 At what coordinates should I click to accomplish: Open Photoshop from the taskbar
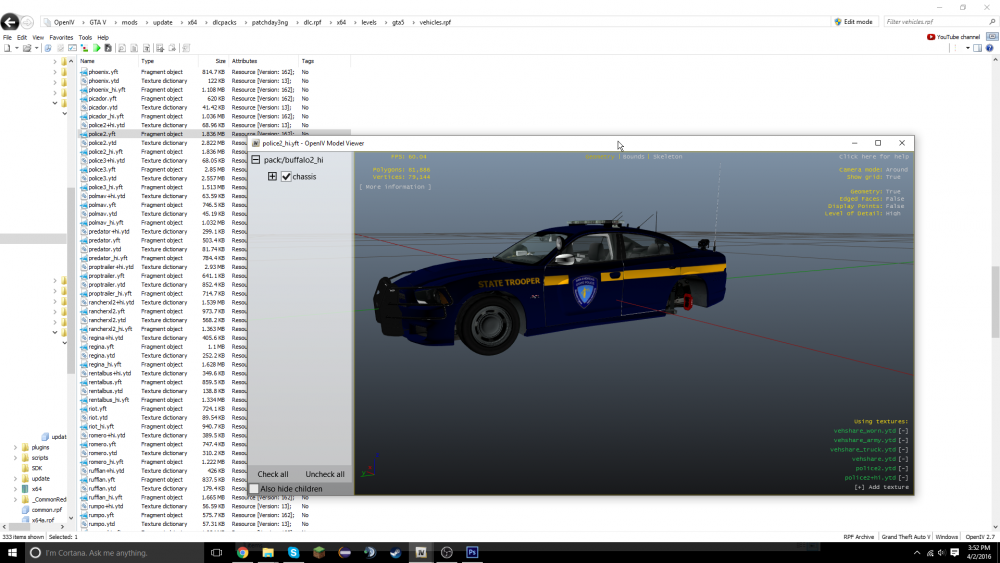pyautogui.click(x=472, y=553)
